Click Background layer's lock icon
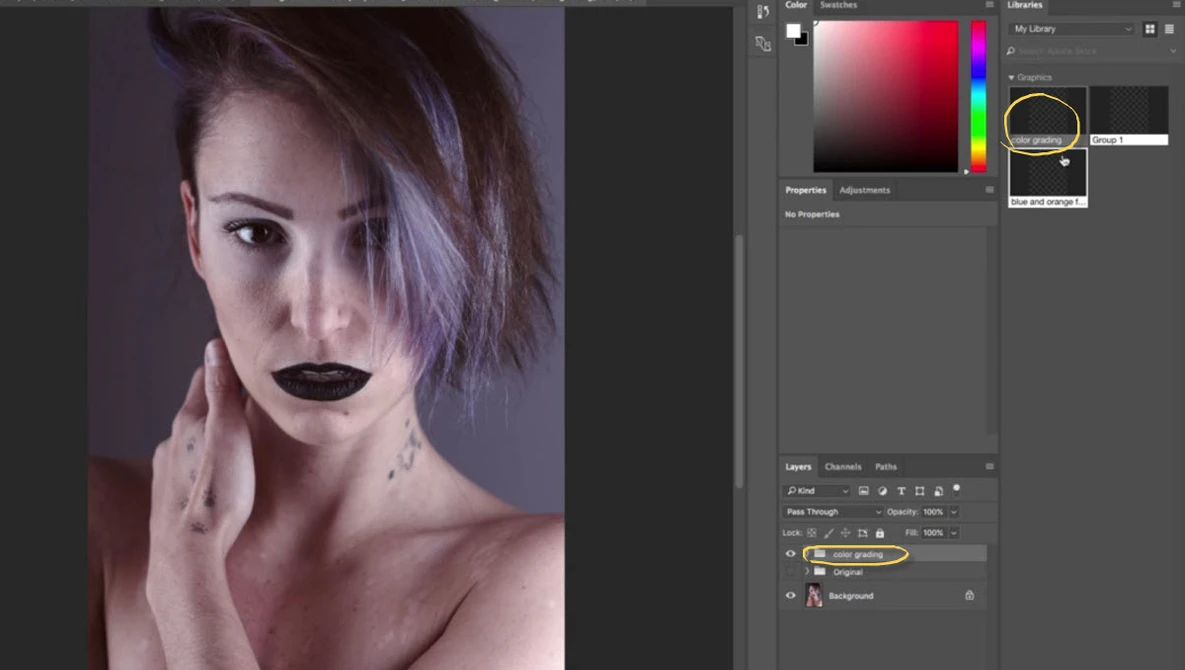 tap(970, 595)
